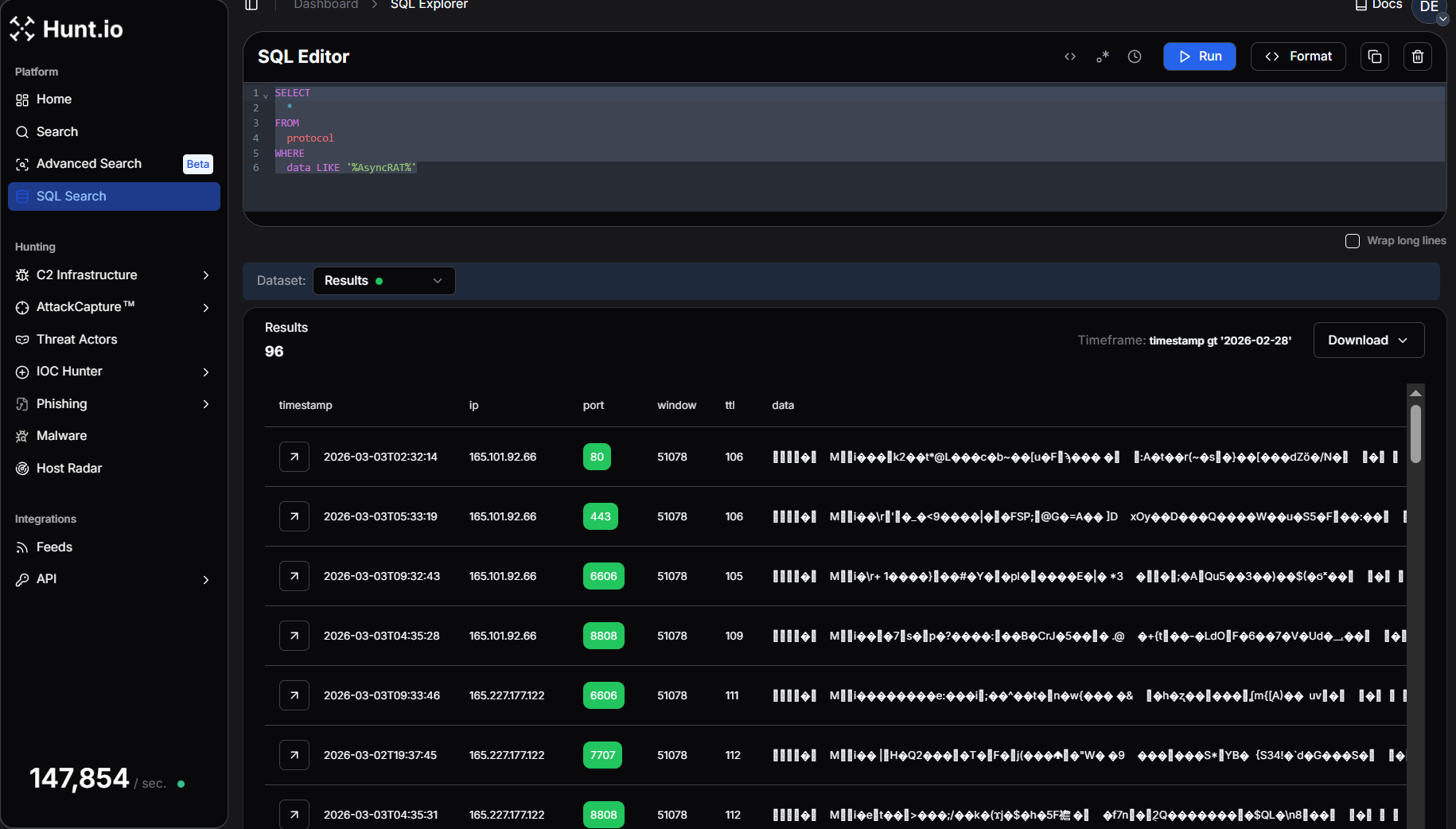Click the results table vertical scrollbar
The height and width of the screenshot is (829, 1456).
click(x=1415, y=434)
